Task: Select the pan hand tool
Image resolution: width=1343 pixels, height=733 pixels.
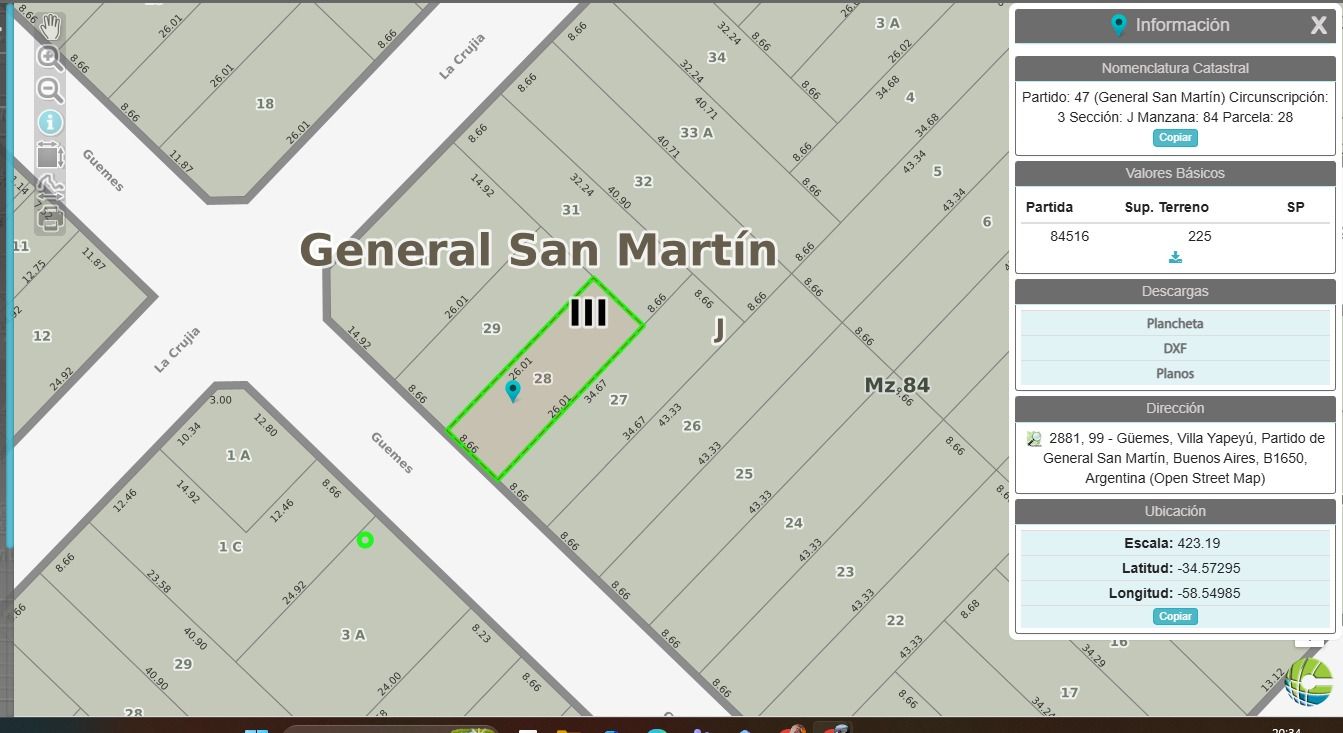Action: click(x=48, y=27)
